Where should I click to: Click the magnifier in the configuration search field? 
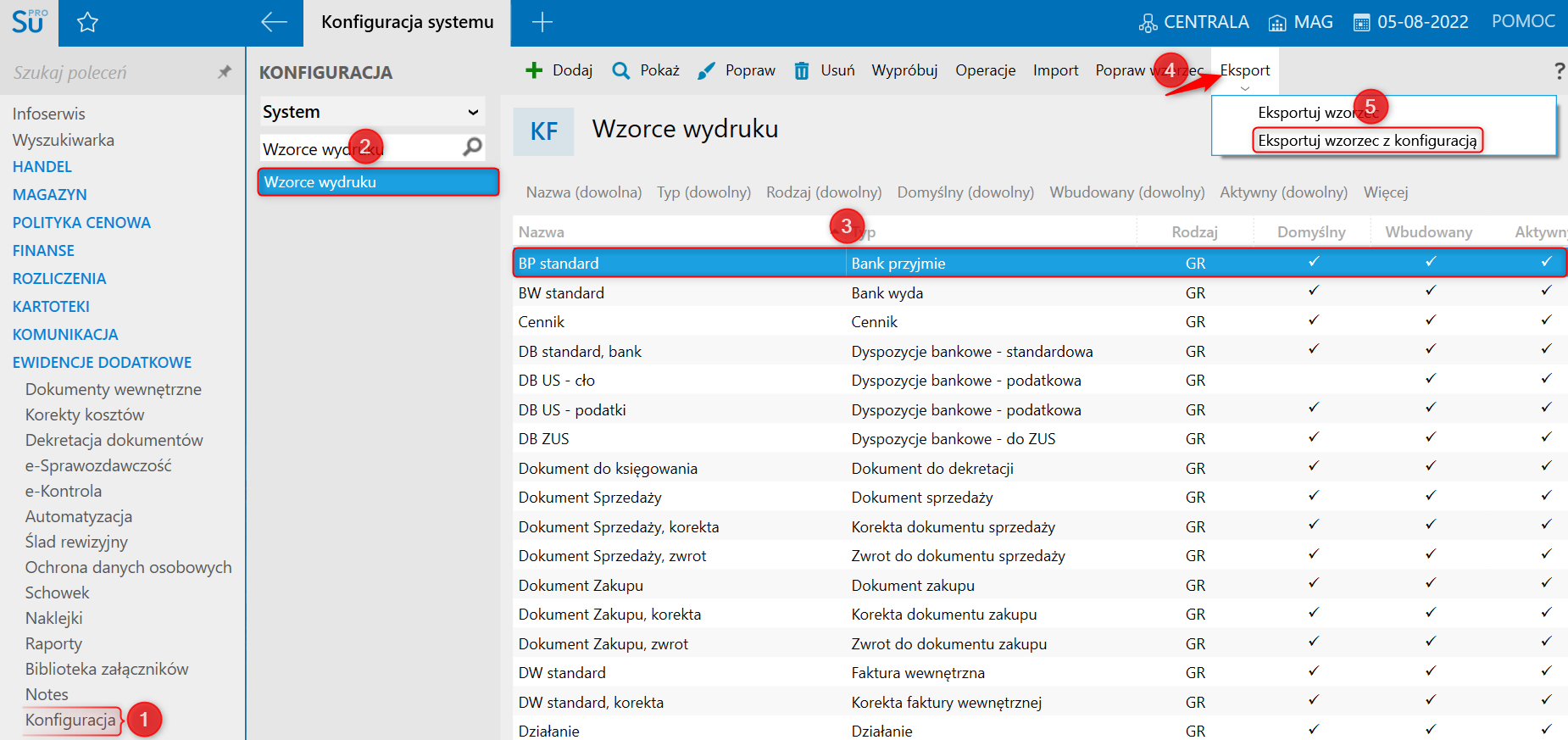[x=473, y=147]
